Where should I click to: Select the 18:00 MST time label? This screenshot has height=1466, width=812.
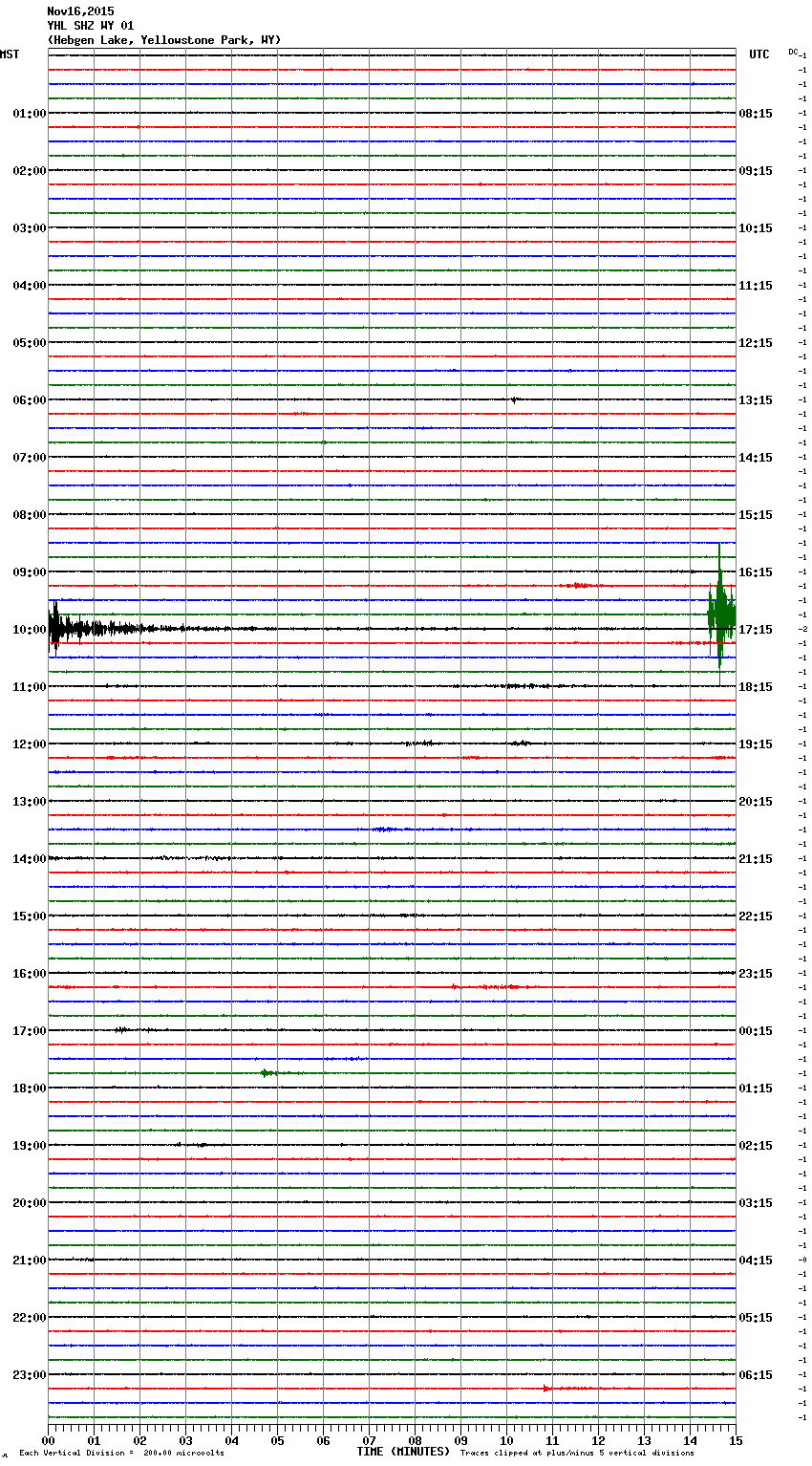tap(30, 1089)
